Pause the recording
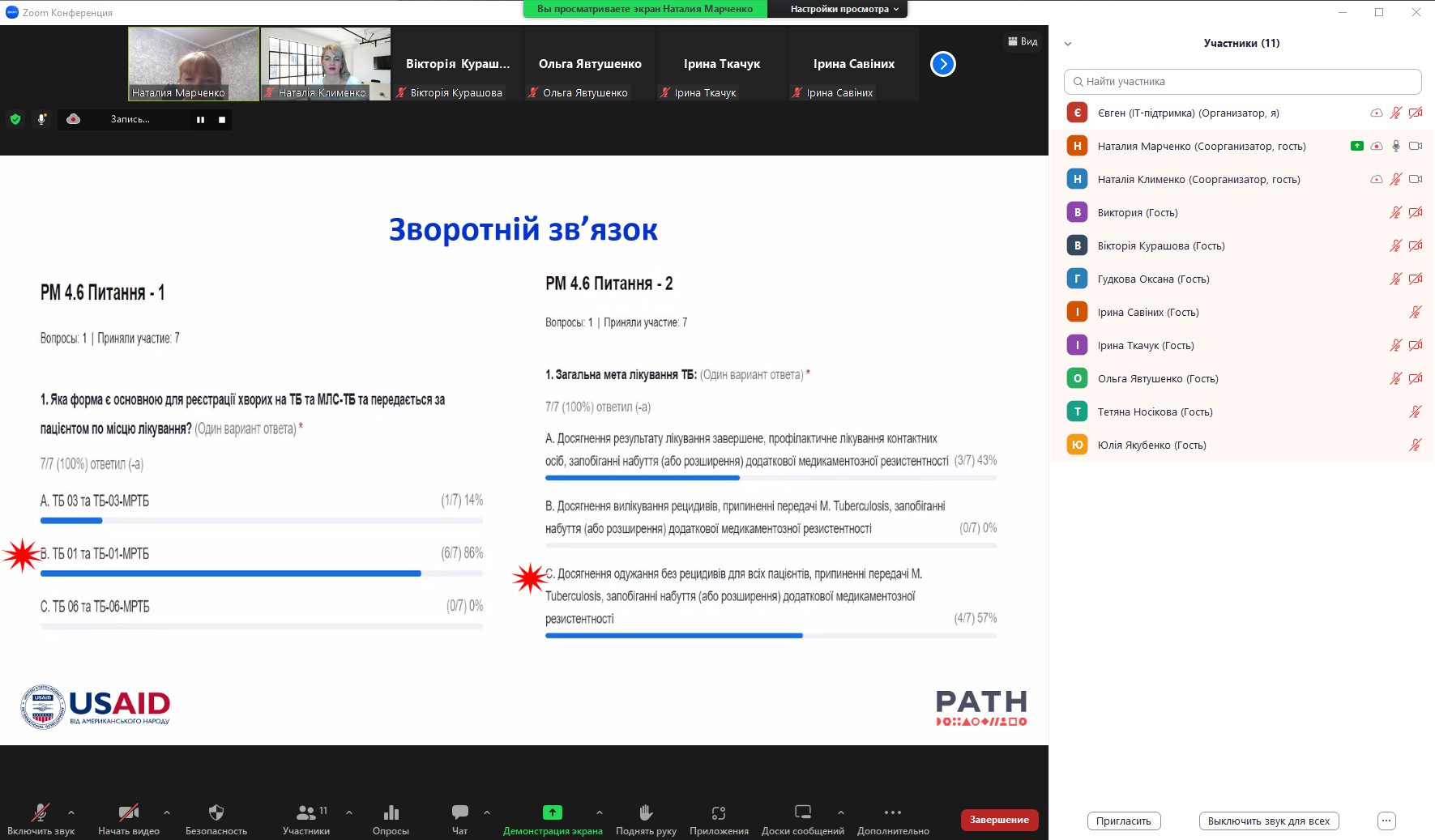 pos(200,120)
